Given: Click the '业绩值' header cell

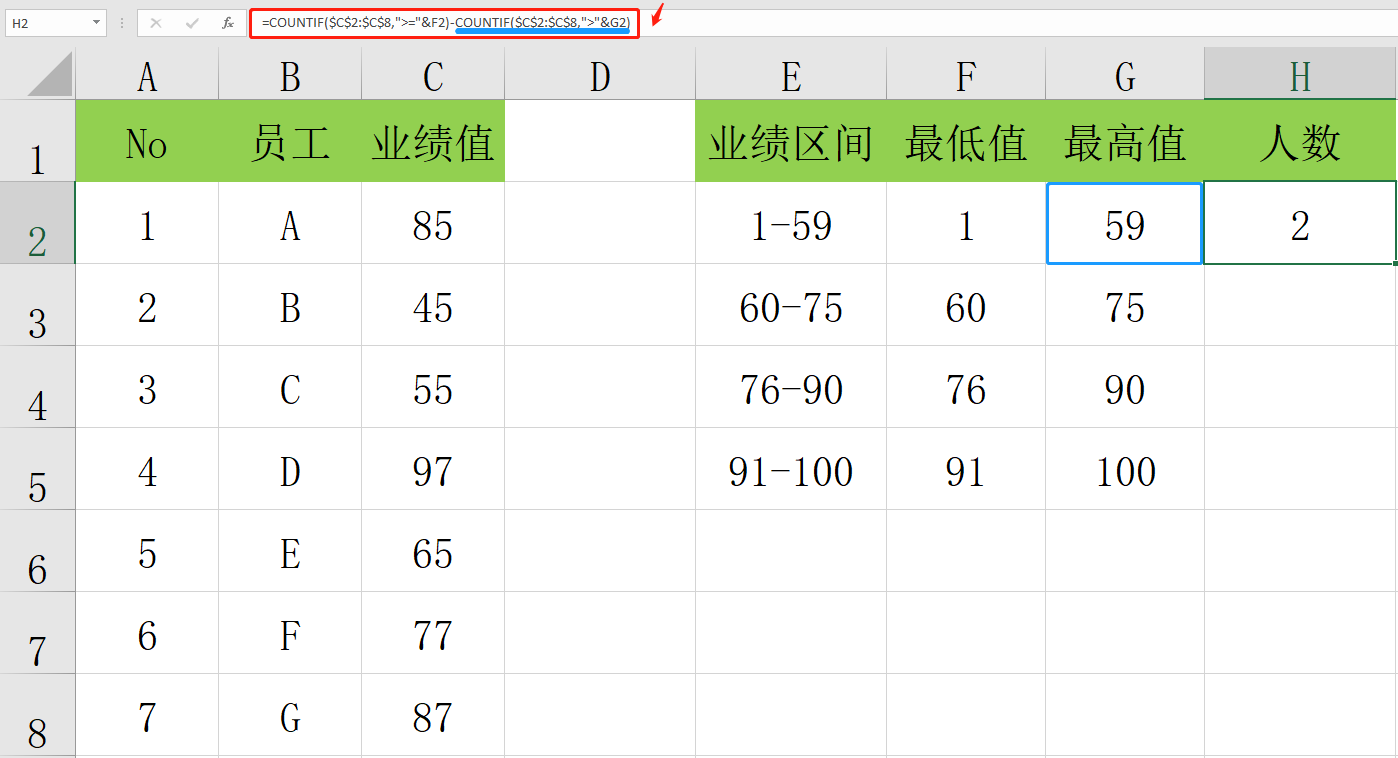Looking at the screenshot, I should (433, 141).
